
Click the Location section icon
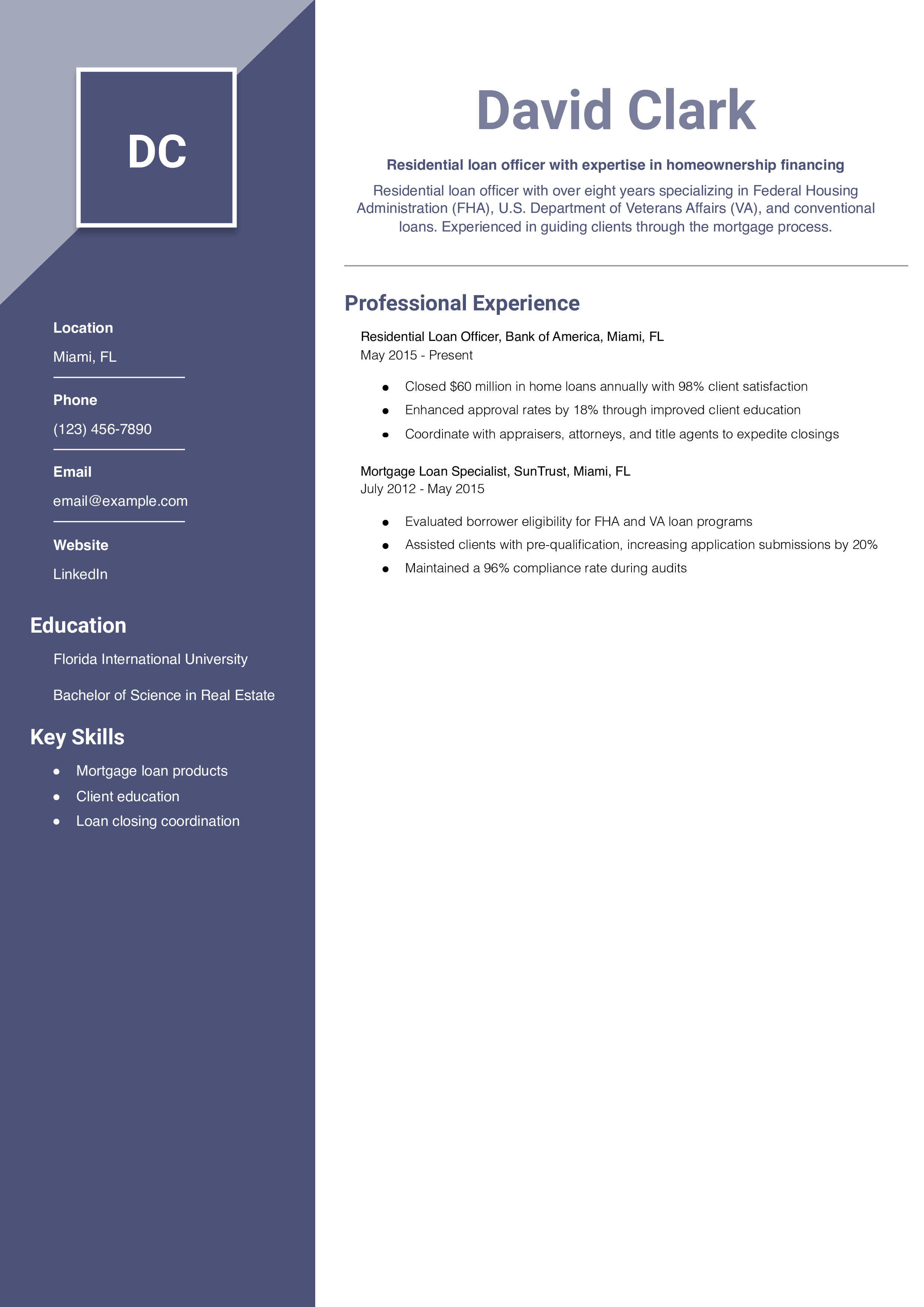[x=83, y=327]
